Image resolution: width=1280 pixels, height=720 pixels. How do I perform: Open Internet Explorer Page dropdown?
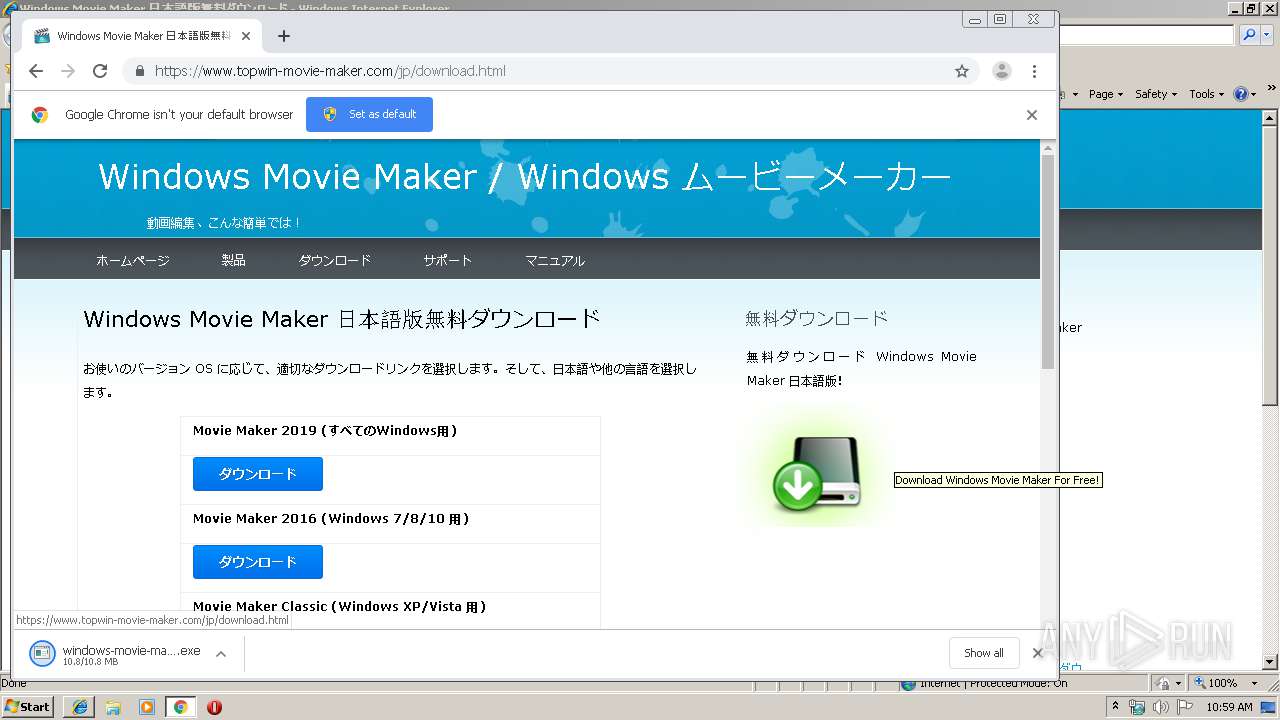click(x=1106, y=94)
